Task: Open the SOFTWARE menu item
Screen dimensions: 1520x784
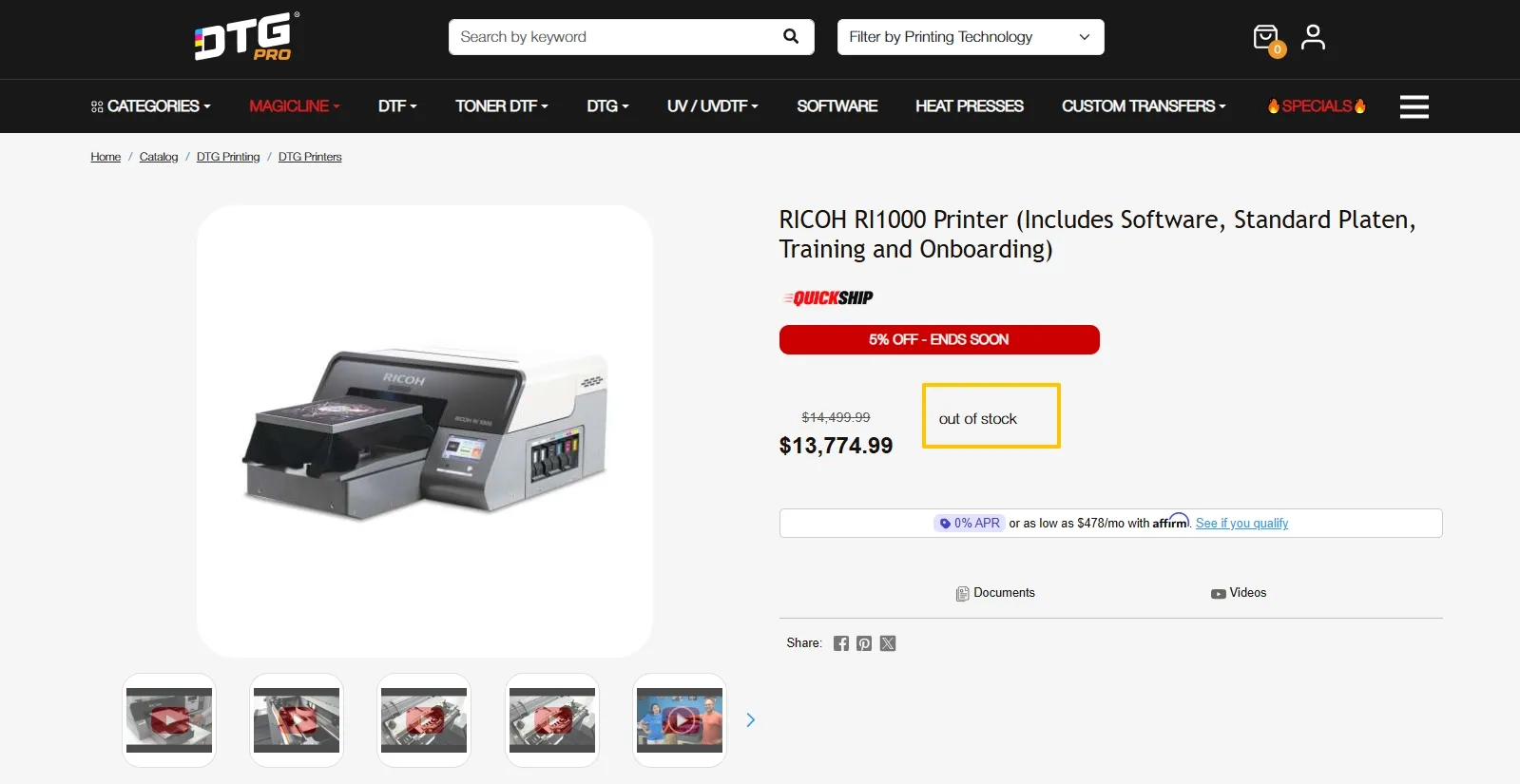Action: 837,106
